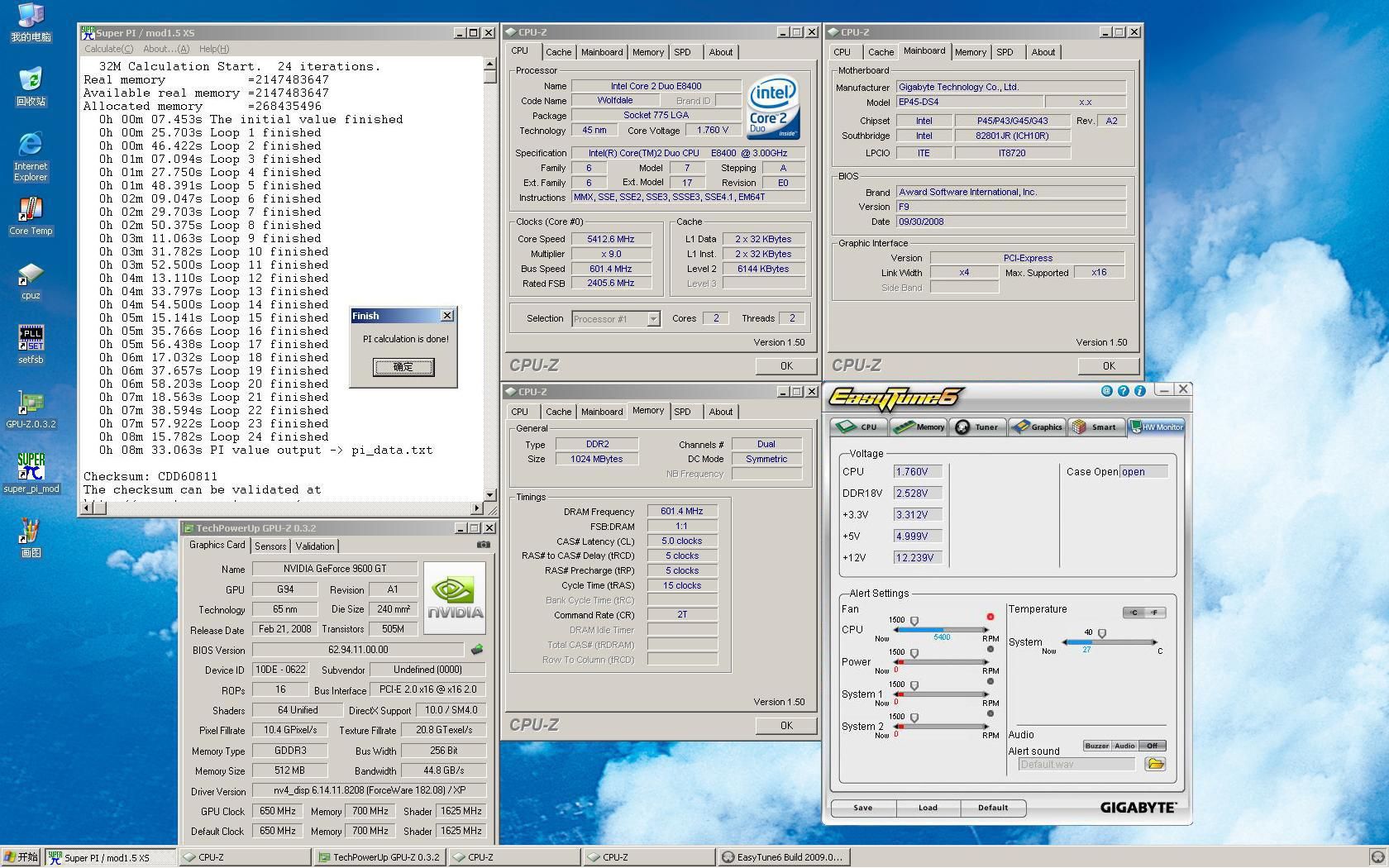Open the Recycle Bin desktop icon
Viewport: 1389px width, 868px height.
coord(31,86)
